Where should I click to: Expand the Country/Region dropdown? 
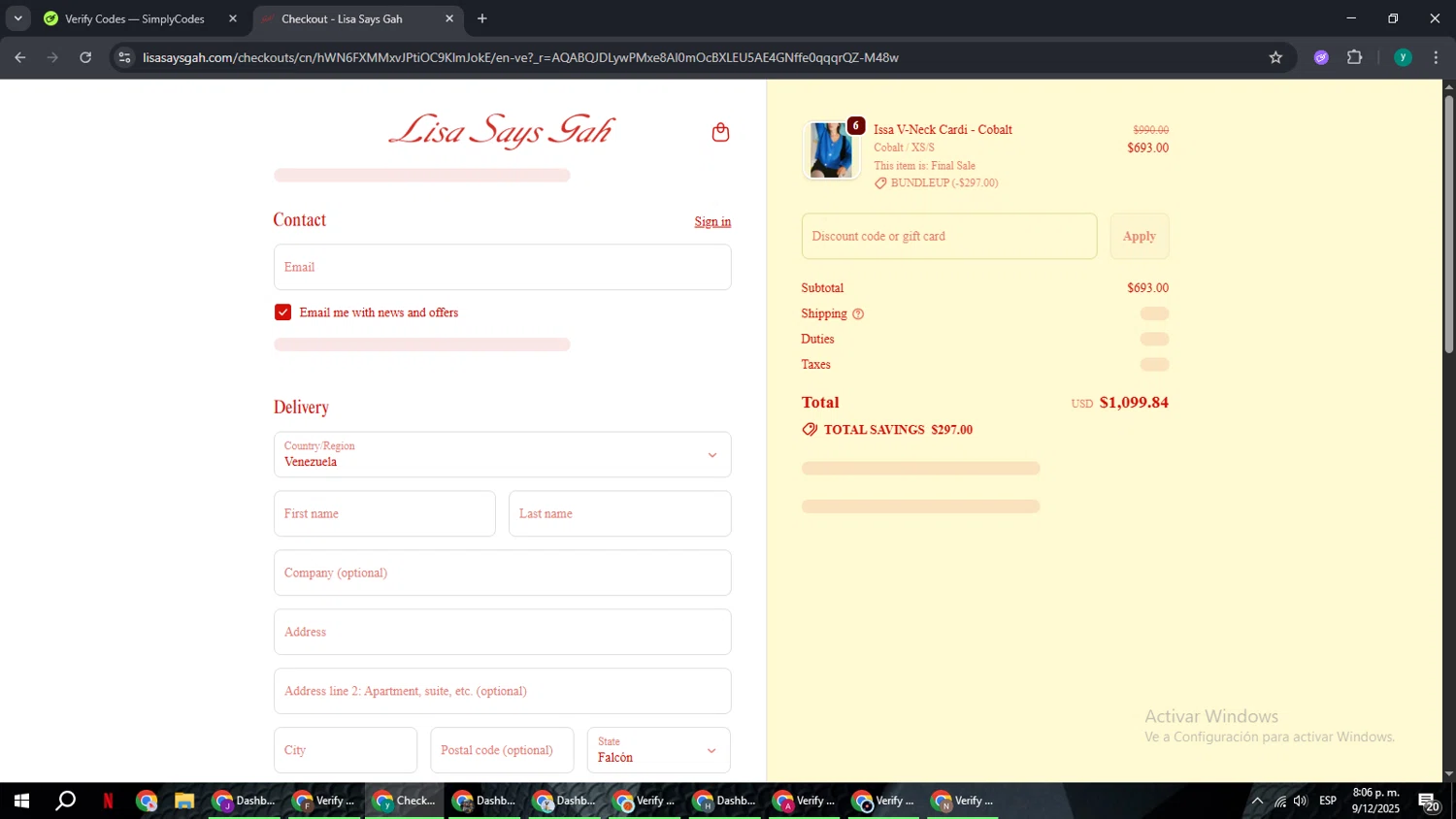click(502, 454)
